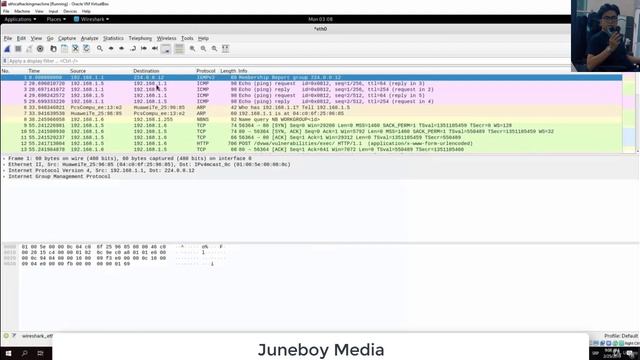Open Wireshark Help menu
This screenshot has height=360, width=640.
pos(203,38)
